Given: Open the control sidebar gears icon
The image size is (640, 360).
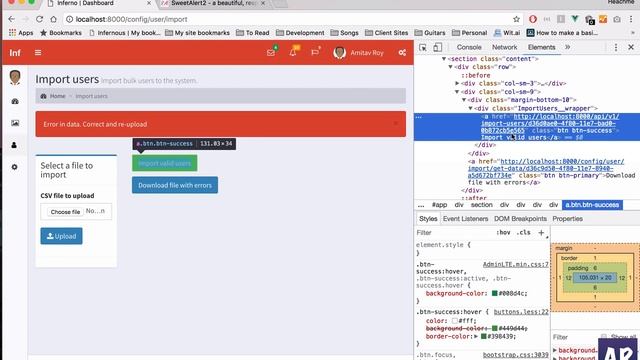Looking at the screenshot, I should click(402, 53).
